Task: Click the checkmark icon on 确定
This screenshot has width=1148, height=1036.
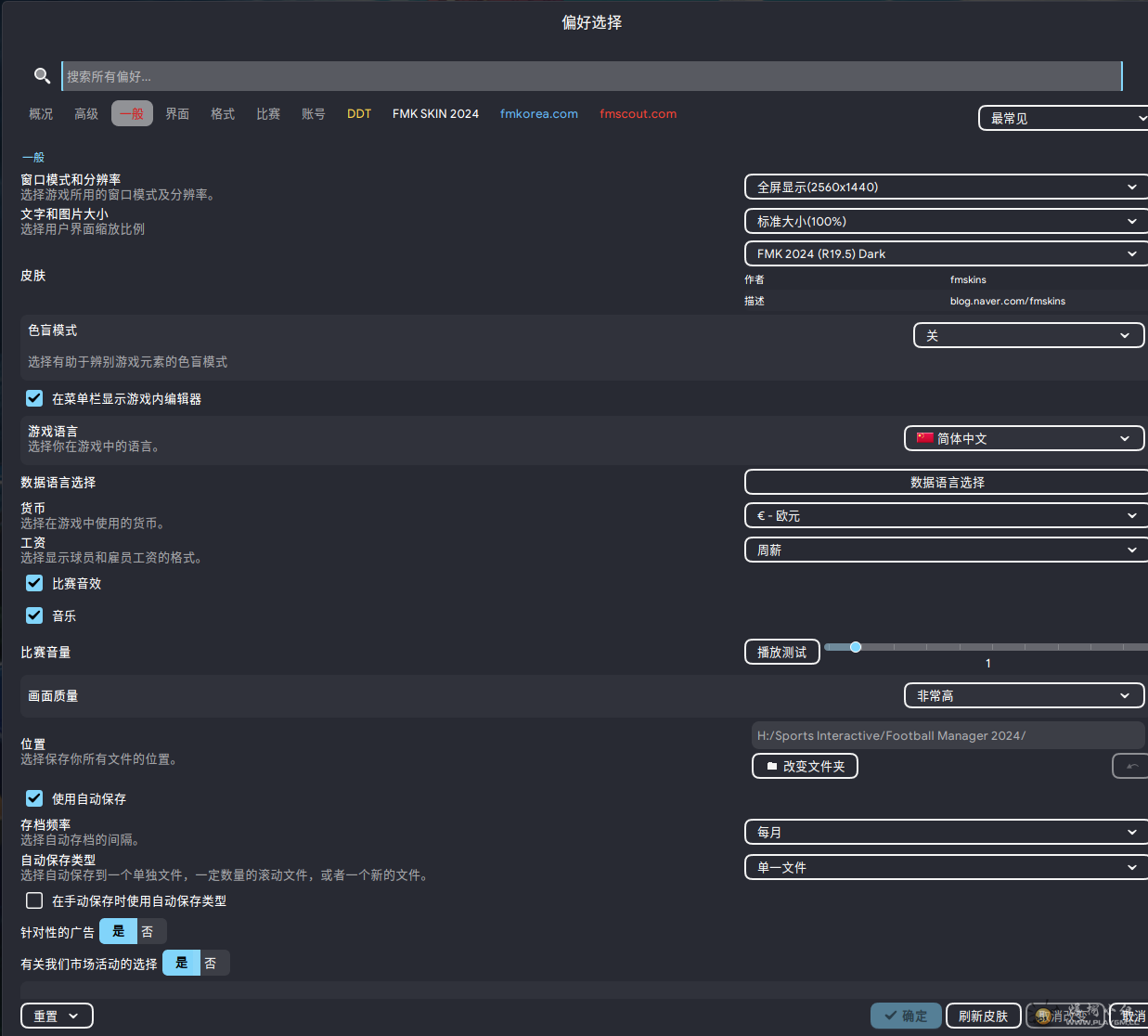Action: tap(890, 1016)
